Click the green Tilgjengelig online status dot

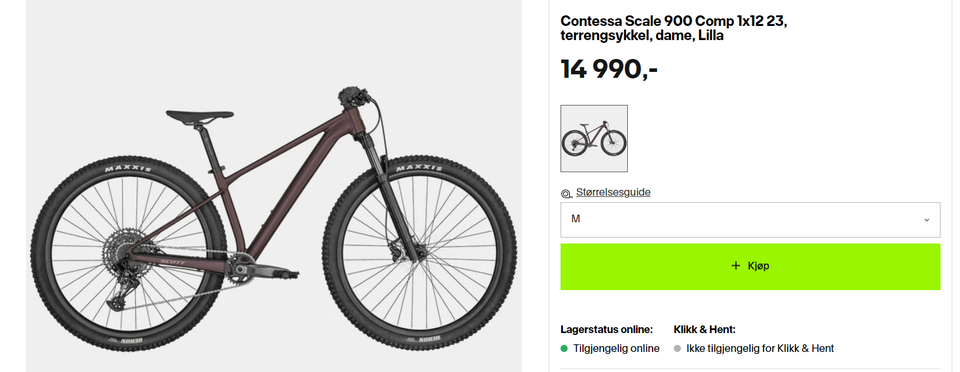click(x=564, y=349)
